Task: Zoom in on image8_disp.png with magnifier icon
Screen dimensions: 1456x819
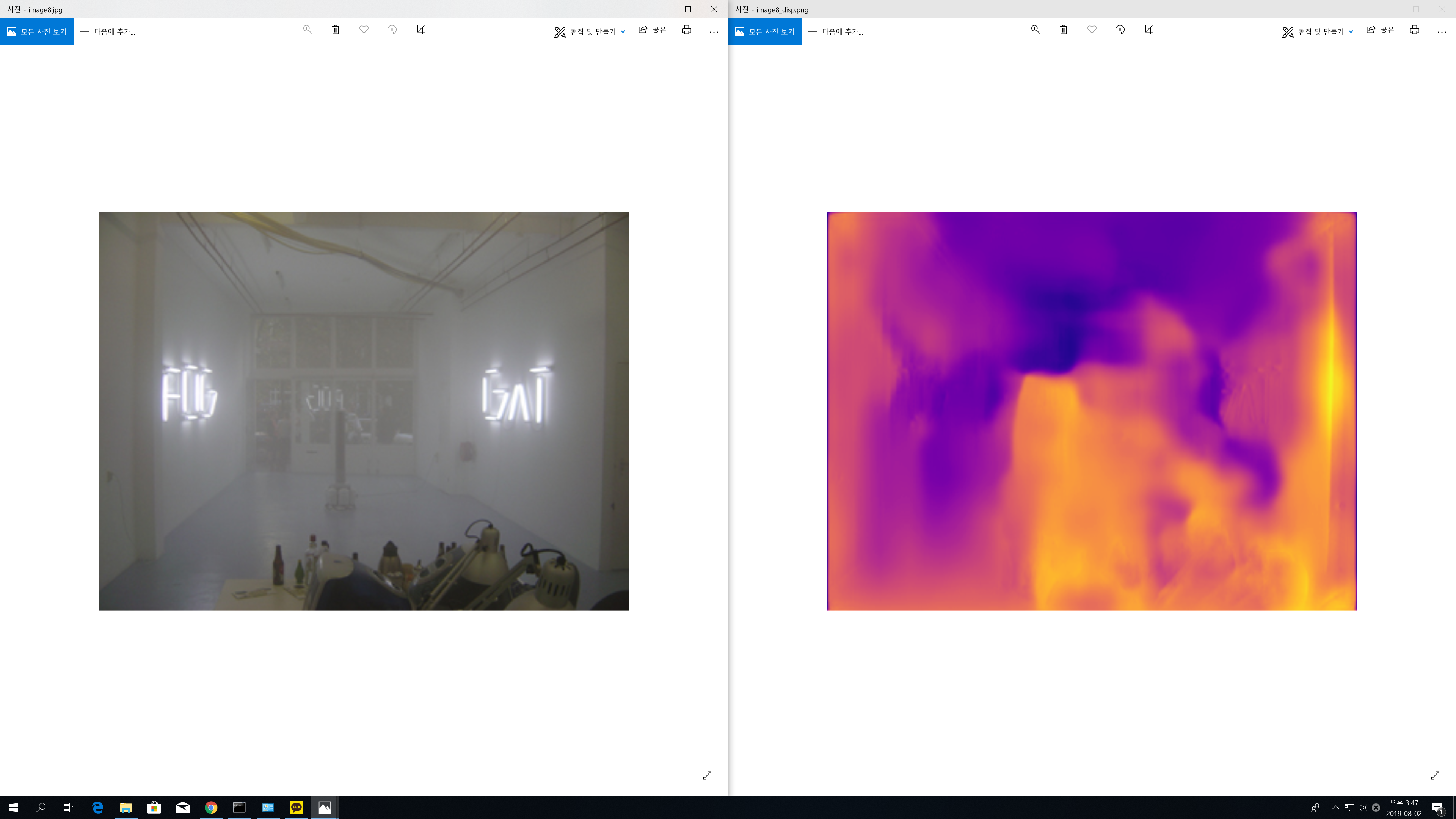Action: (x=1036, y=30)
